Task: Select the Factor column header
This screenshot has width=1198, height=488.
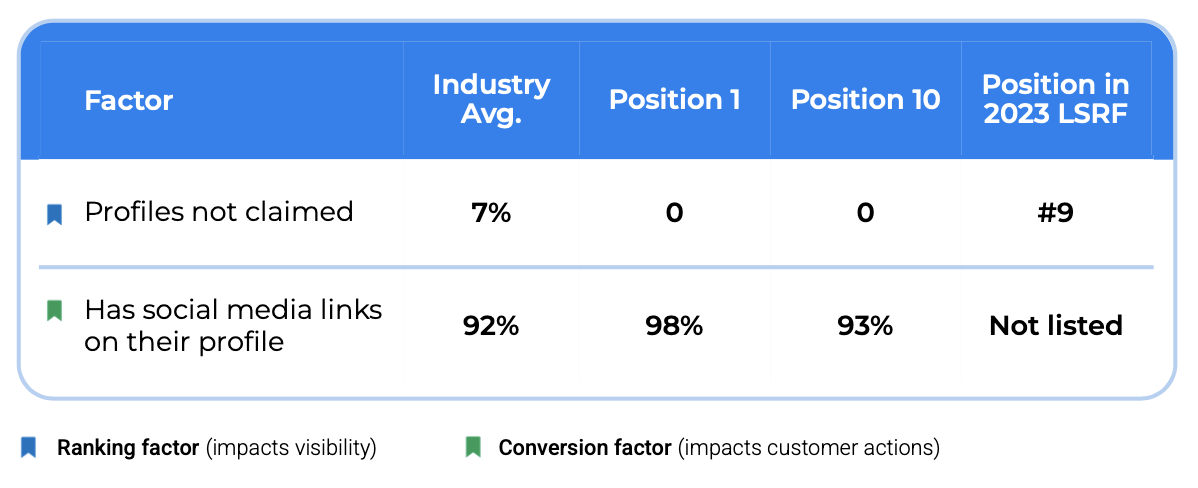Action: coord(129,101)
